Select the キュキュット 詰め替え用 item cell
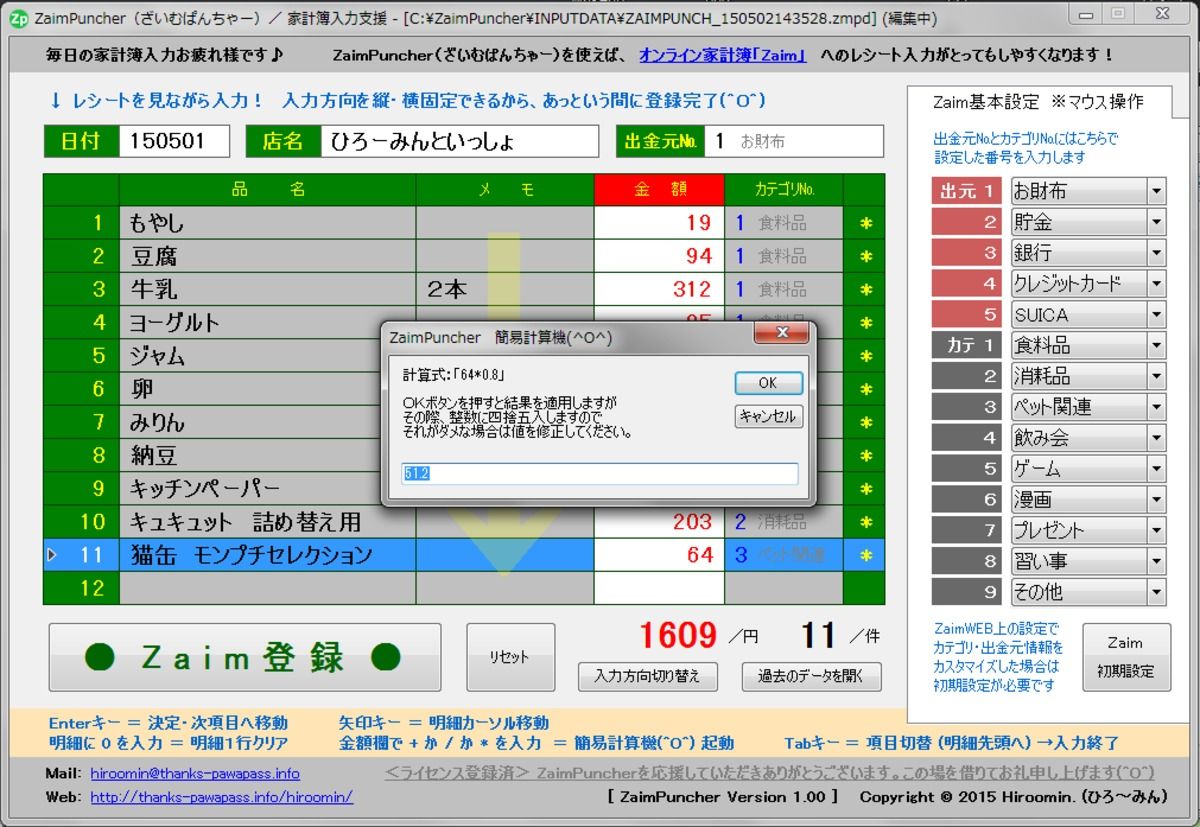1200x827 pixels. click(267, 522)
